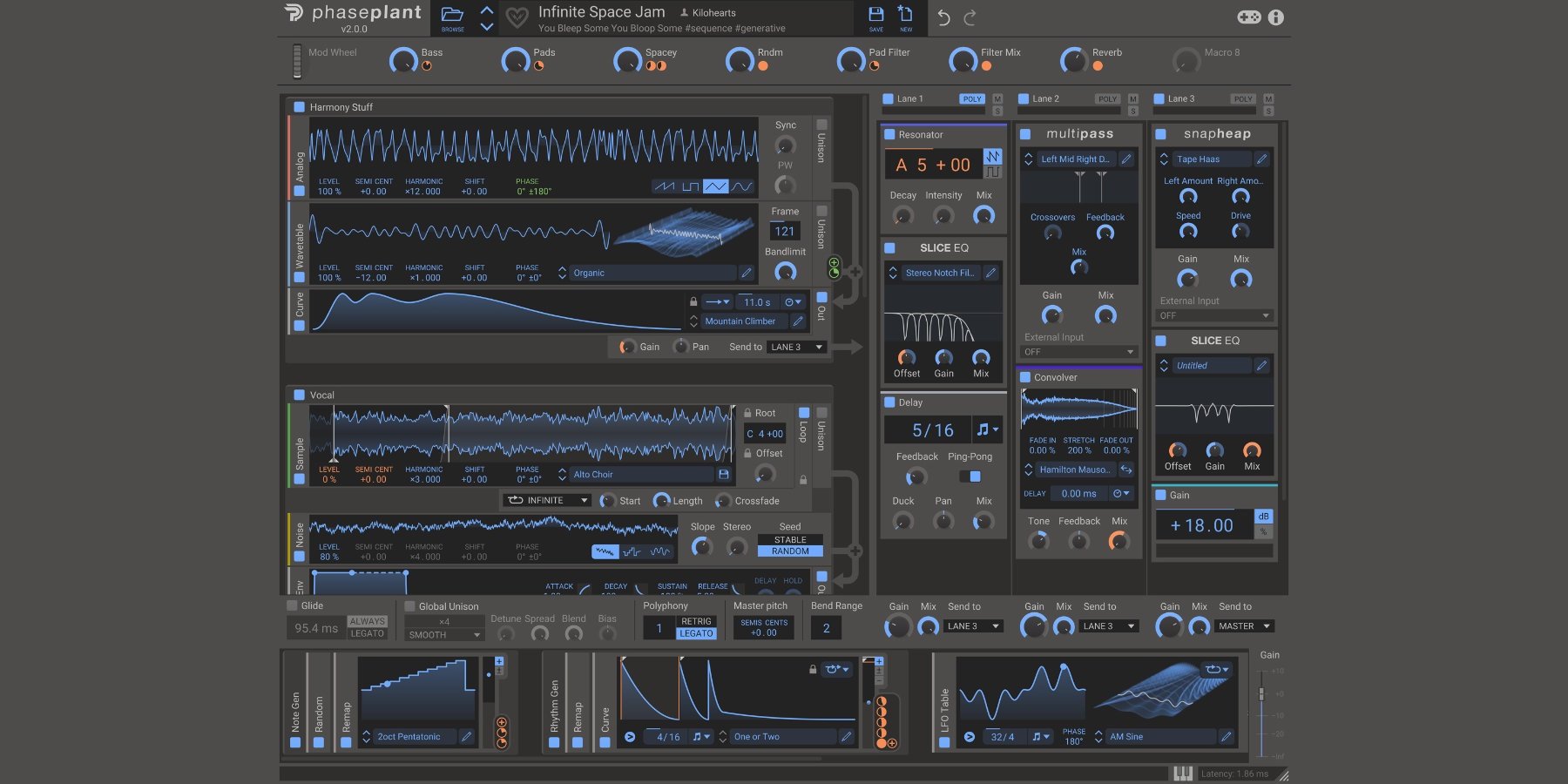
Task: Click the info icon in the top-right corner
Action: 1275,17
